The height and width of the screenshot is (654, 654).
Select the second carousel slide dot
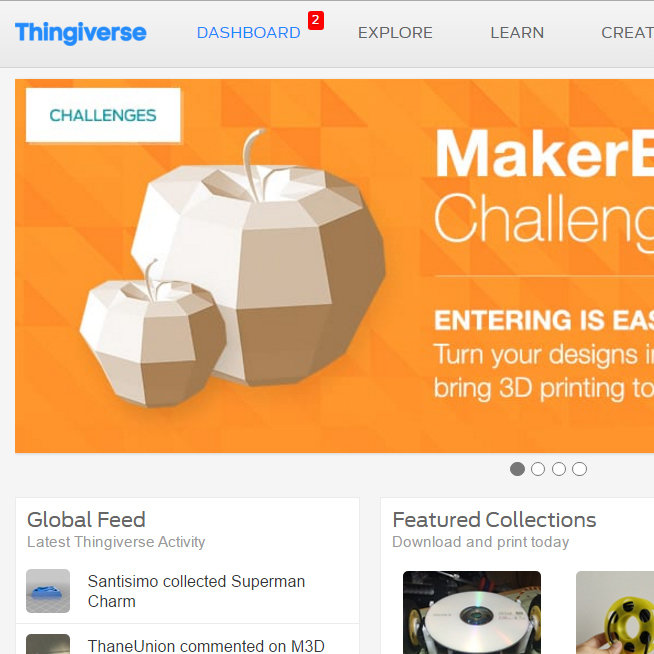click(538, 469)
